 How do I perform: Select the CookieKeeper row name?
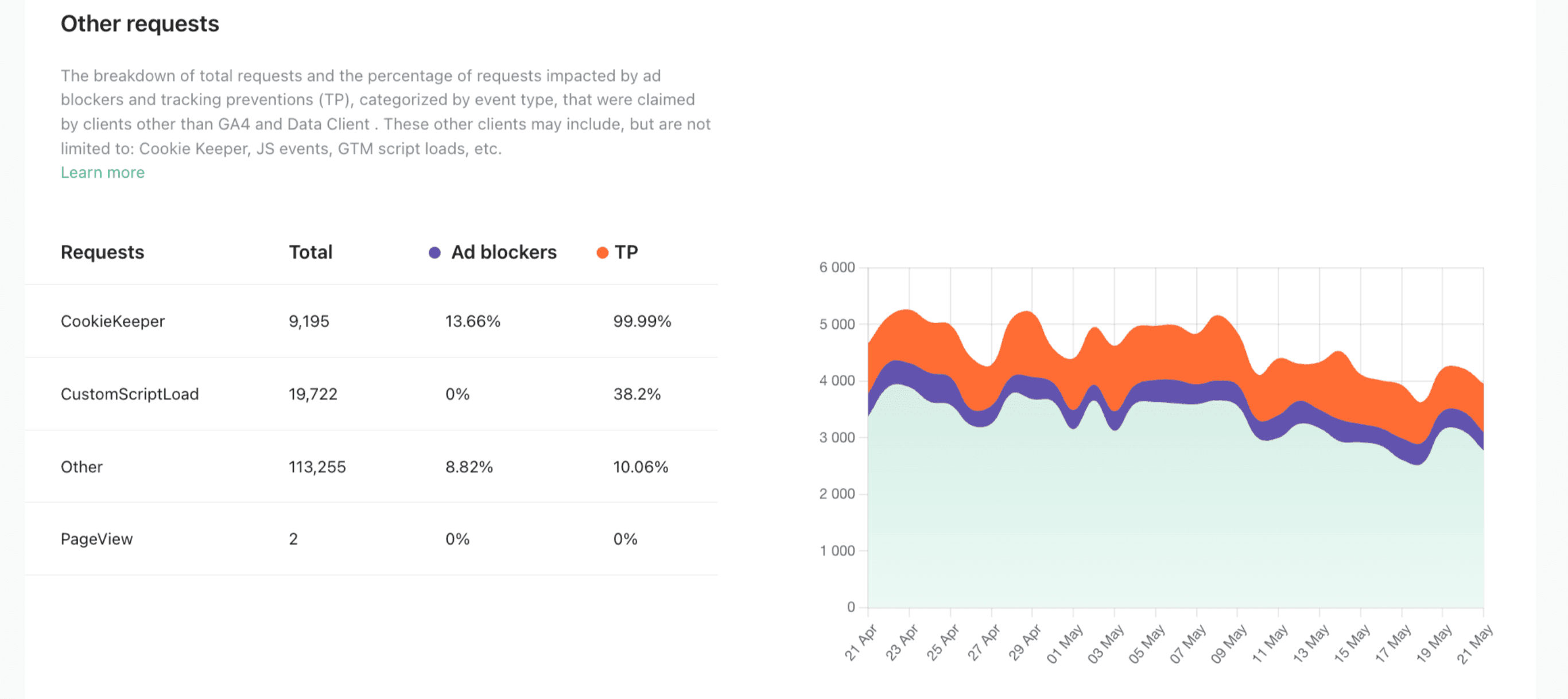(112, 321)
